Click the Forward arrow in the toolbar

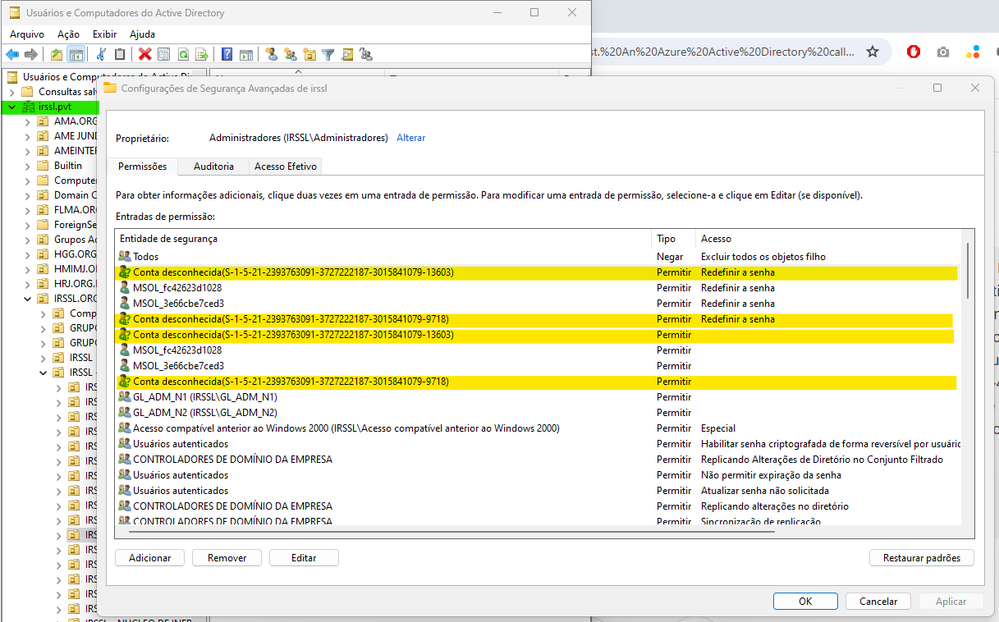pos(31,55)
